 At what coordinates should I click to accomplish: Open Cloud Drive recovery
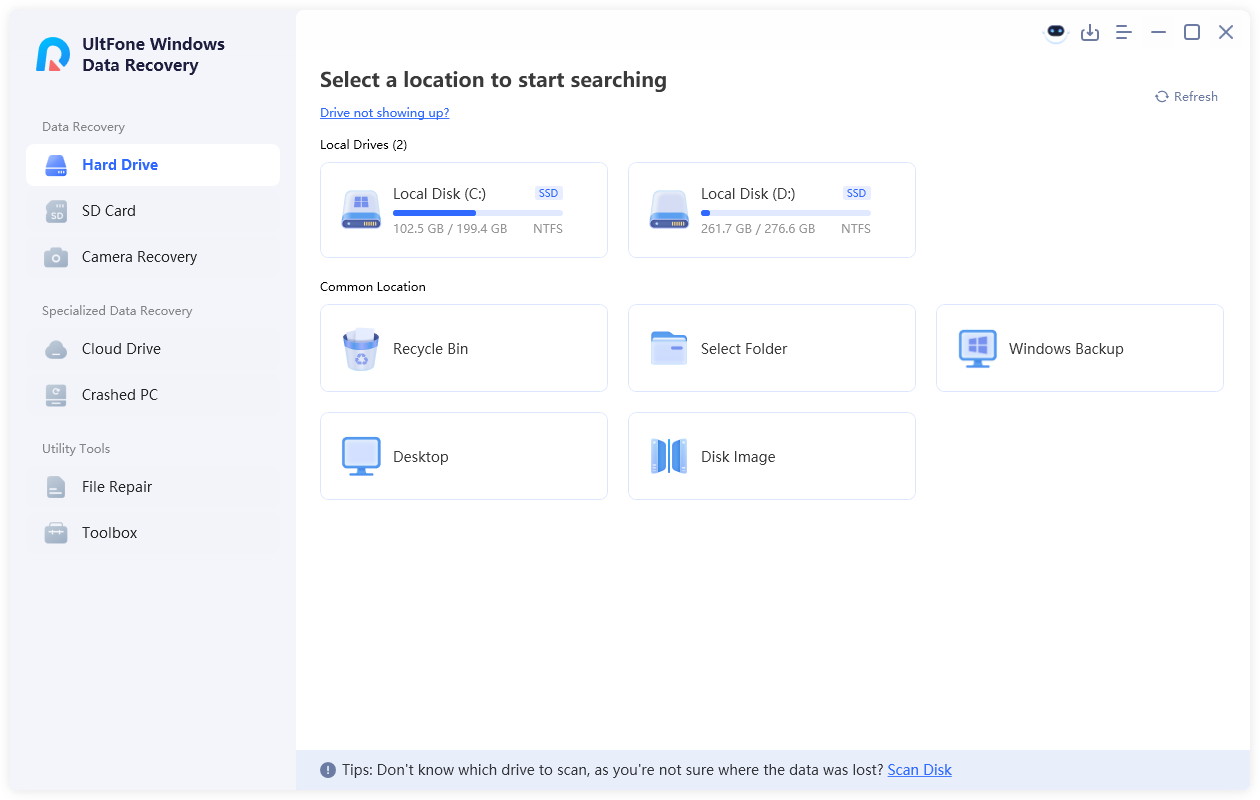pyautogui.click(x=120, y=349)
